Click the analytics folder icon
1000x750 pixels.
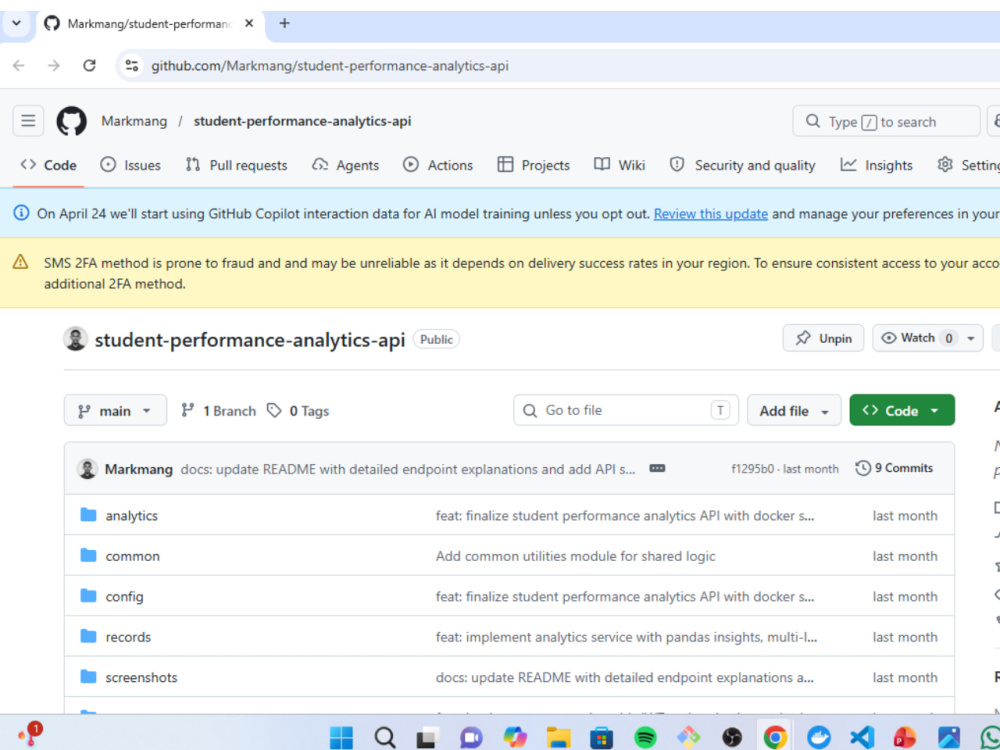pyautogui.click(x=88, y=515)
